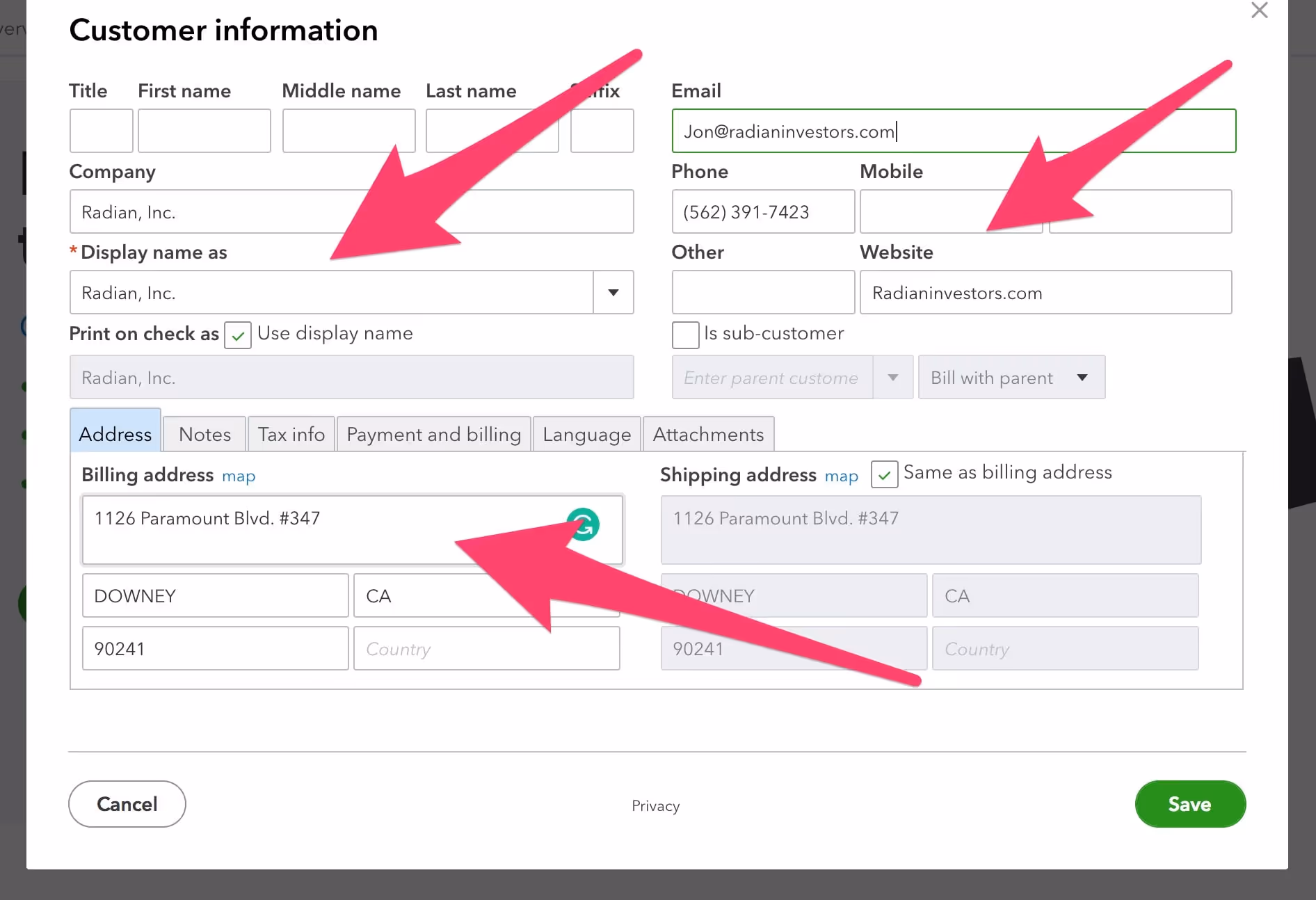Expand the parent customer dropdown arrow
This screenshot has height=900, width=1316.
click(x=892, y=378)
